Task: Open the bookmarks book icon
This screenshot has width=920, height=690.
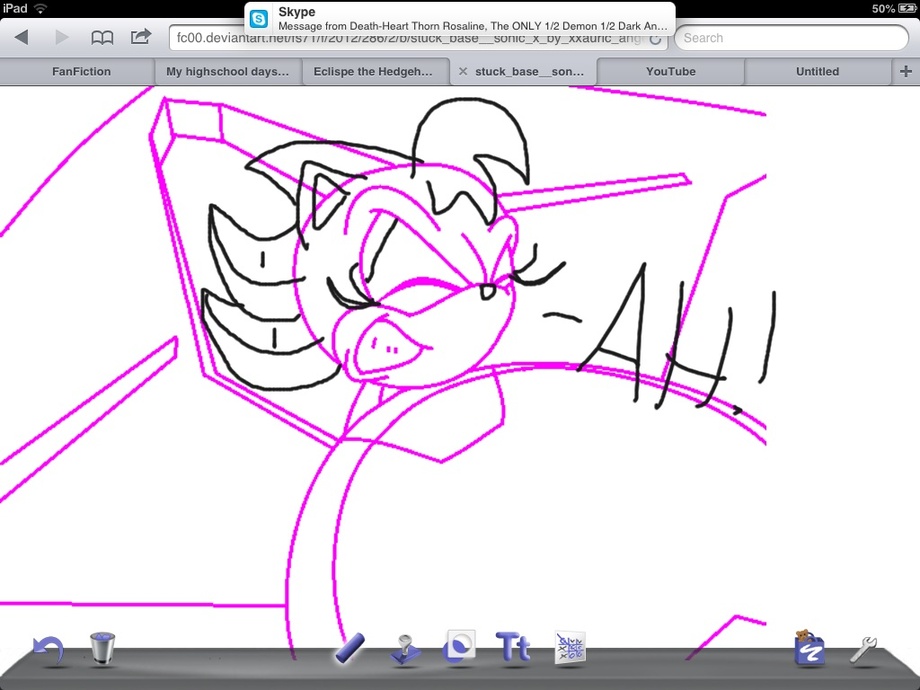Action: (x=102, y=38)
